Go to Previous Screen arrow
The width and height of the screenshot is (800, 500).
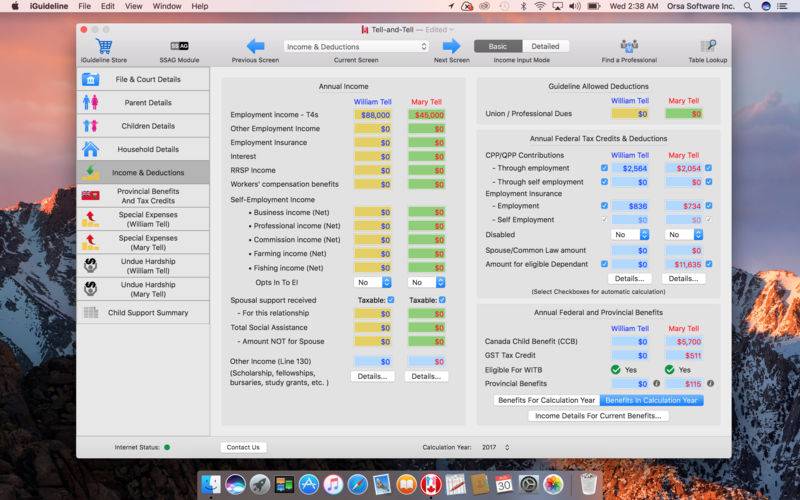pyautogui.click(x=256, y=46)
